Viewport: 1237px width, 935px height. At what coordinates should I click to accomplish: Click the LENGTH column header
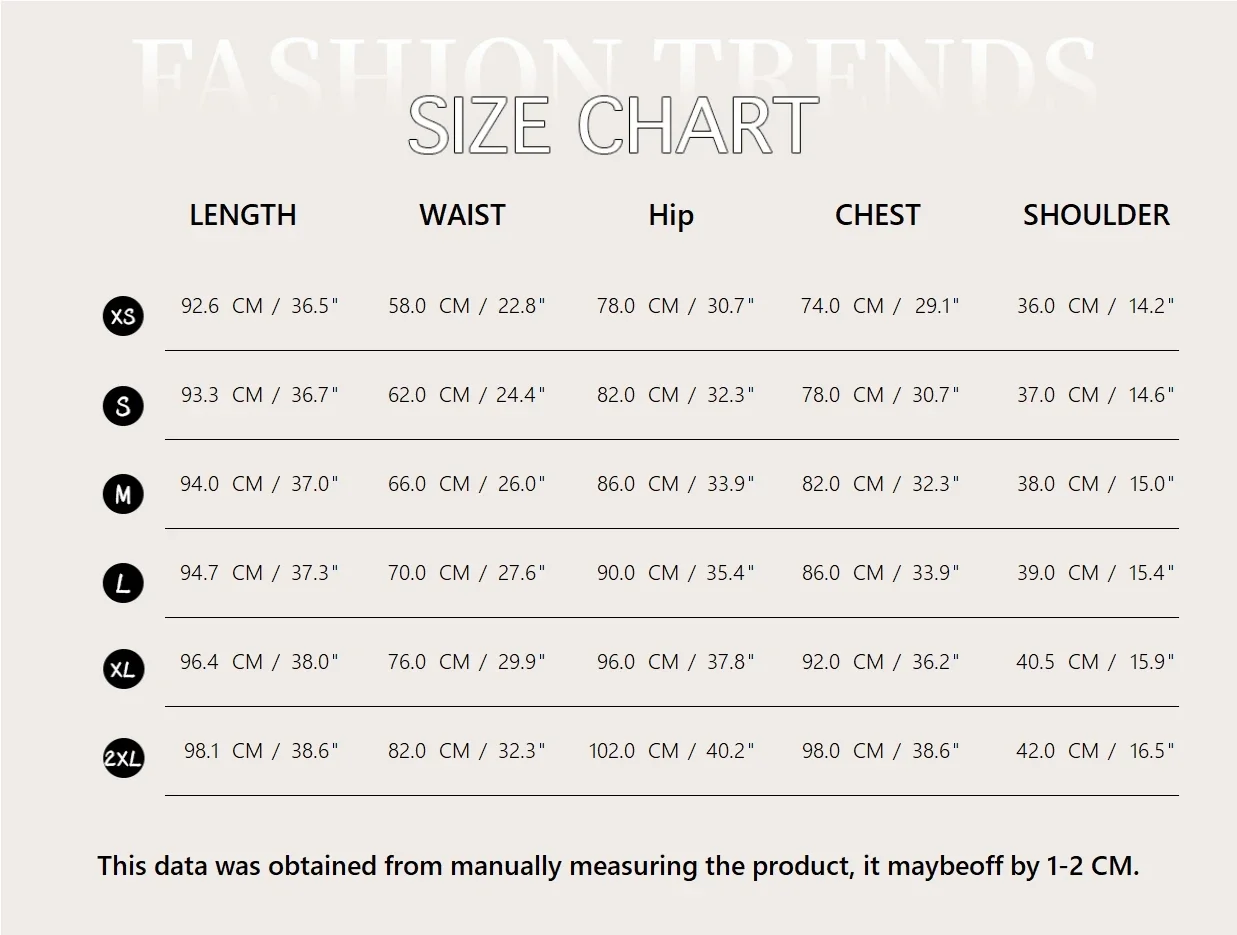pyautogui.click(x=243, y=215)
